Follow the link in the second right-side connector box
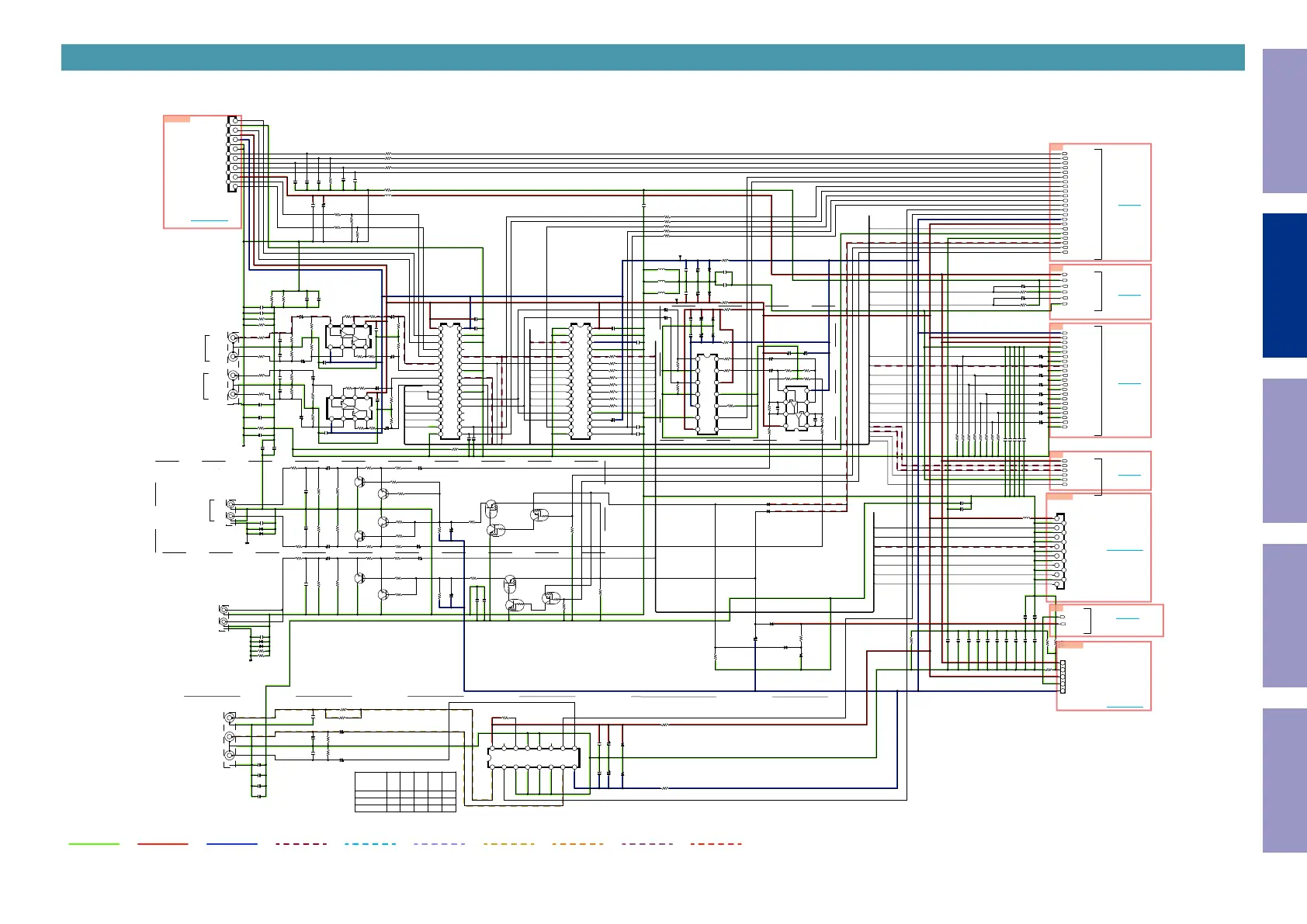The image size is (1307, 924). click(x=1129, y=295)
